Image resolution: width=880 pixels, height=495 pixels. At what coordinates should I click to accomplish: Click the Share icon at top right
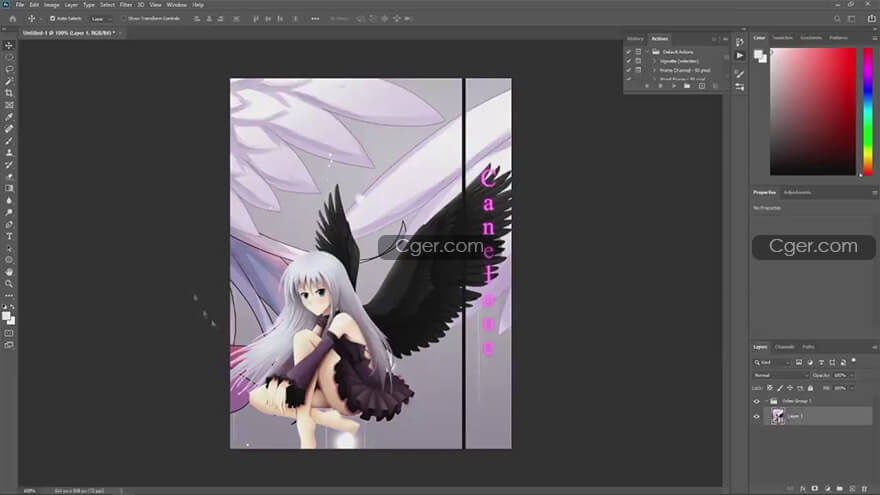tap(871, 19)
